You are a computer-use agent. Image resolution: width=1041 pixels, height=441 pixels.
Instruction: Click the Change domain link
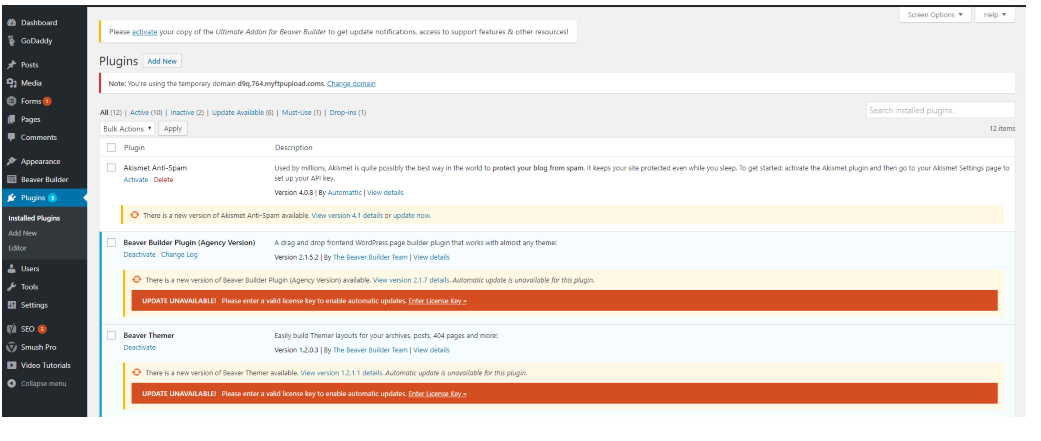(x=351, y=84)
